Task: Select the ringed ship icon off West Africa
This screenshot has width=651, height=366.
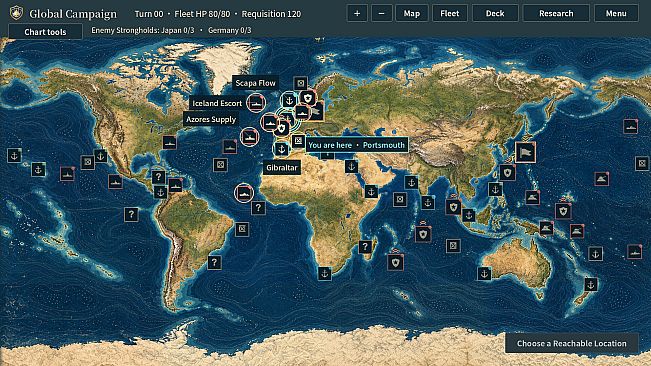Action: pos(244,193)
